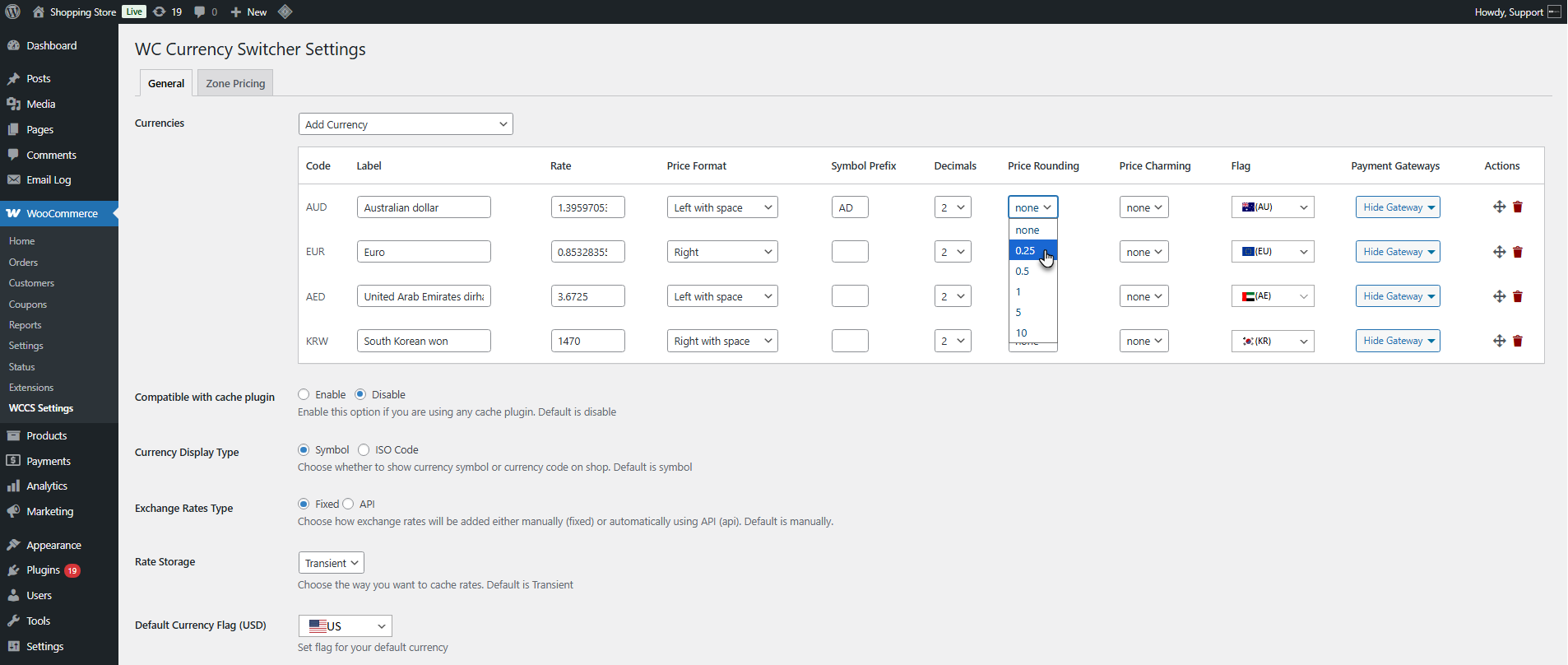Image resolution: width=1568 pixels, height=665 pixels.
Task: Delete the South Korean won currency
Action: (1518, 341)
